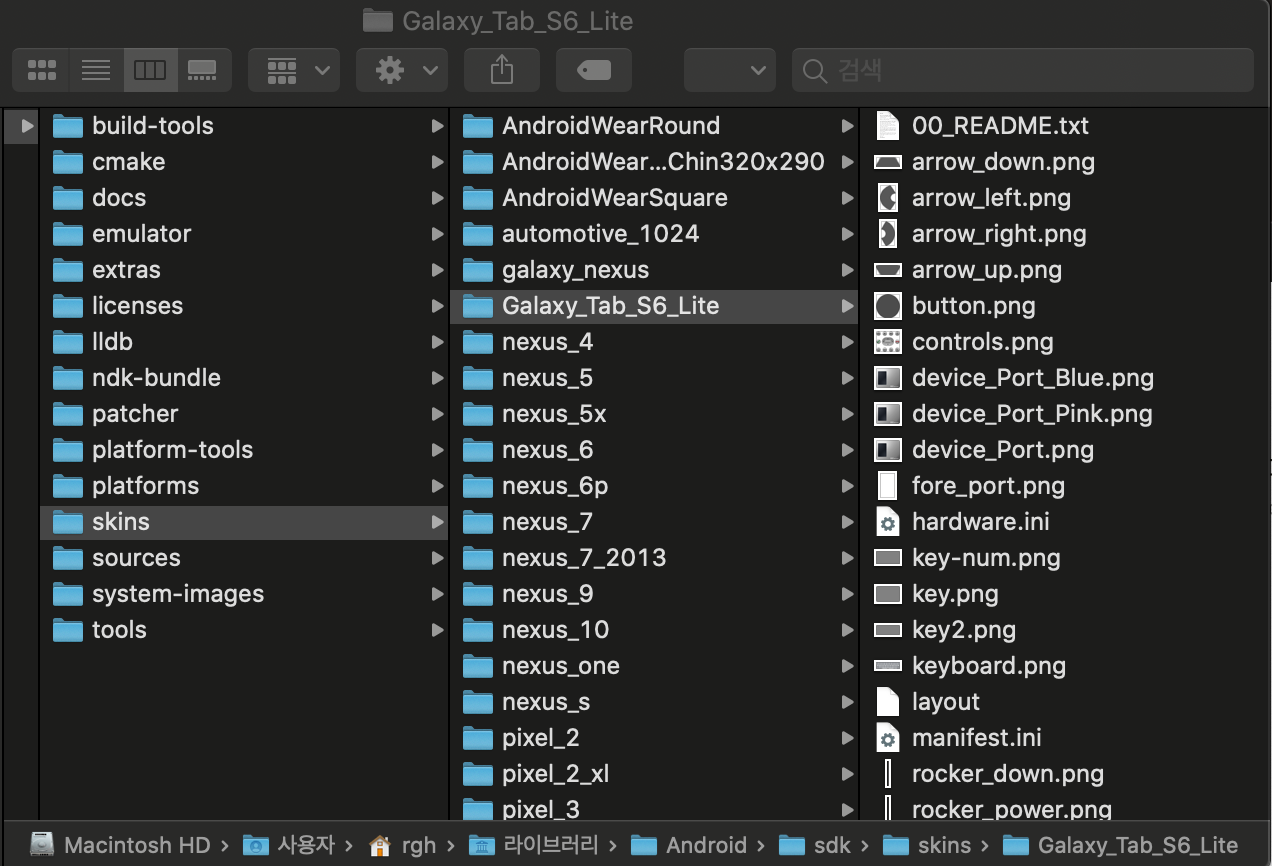Viewport: 1272px width, 866px height.
Task: Select the pixel_2 folder
Action: (654, 738)
